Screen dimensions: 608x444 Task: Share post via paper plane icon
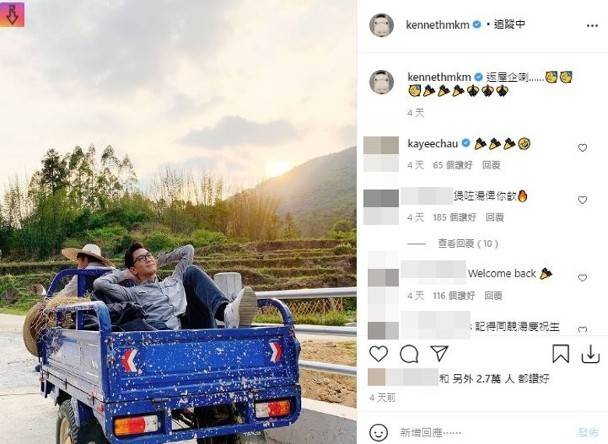[x=439, y=354]
